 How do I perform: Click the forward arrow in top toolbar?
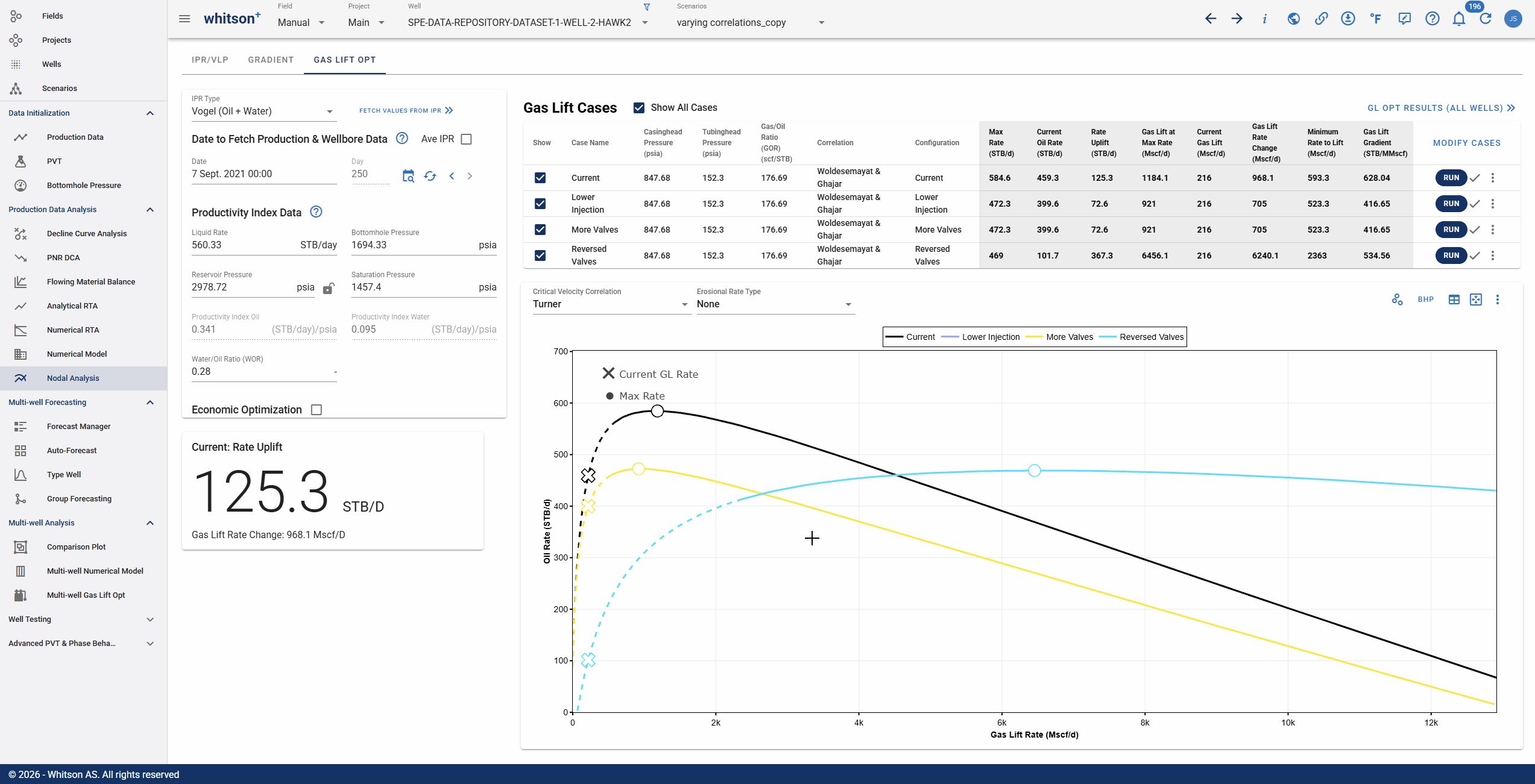tap(1237, 19)
